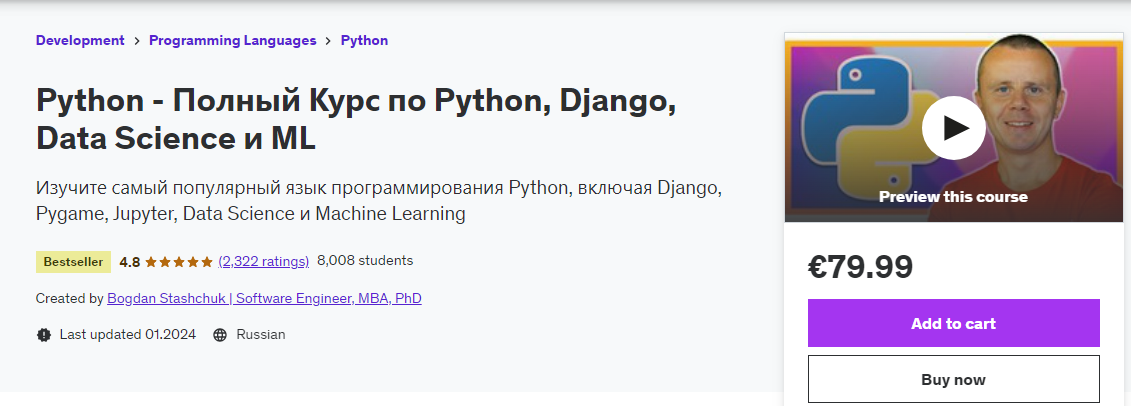
Task: Click chevron after Programming Languages breadcrumb
Action: [328, 41]
